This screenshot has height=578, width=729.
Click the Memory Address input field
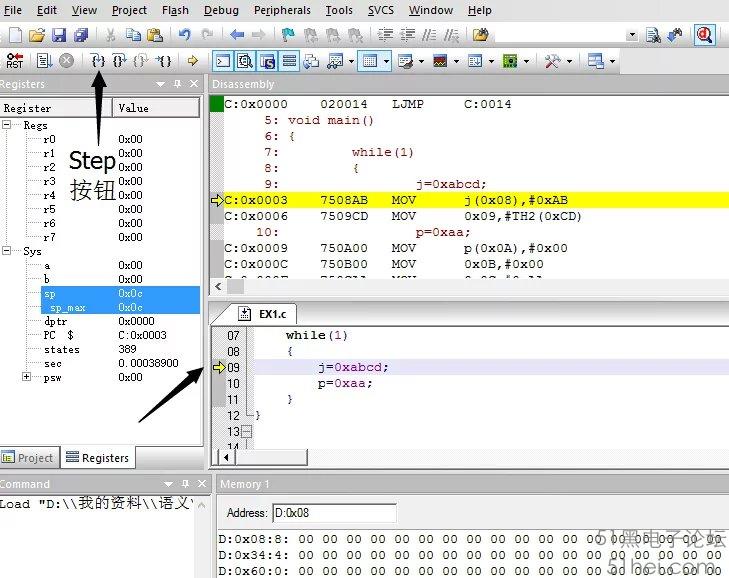pos(334,513)
